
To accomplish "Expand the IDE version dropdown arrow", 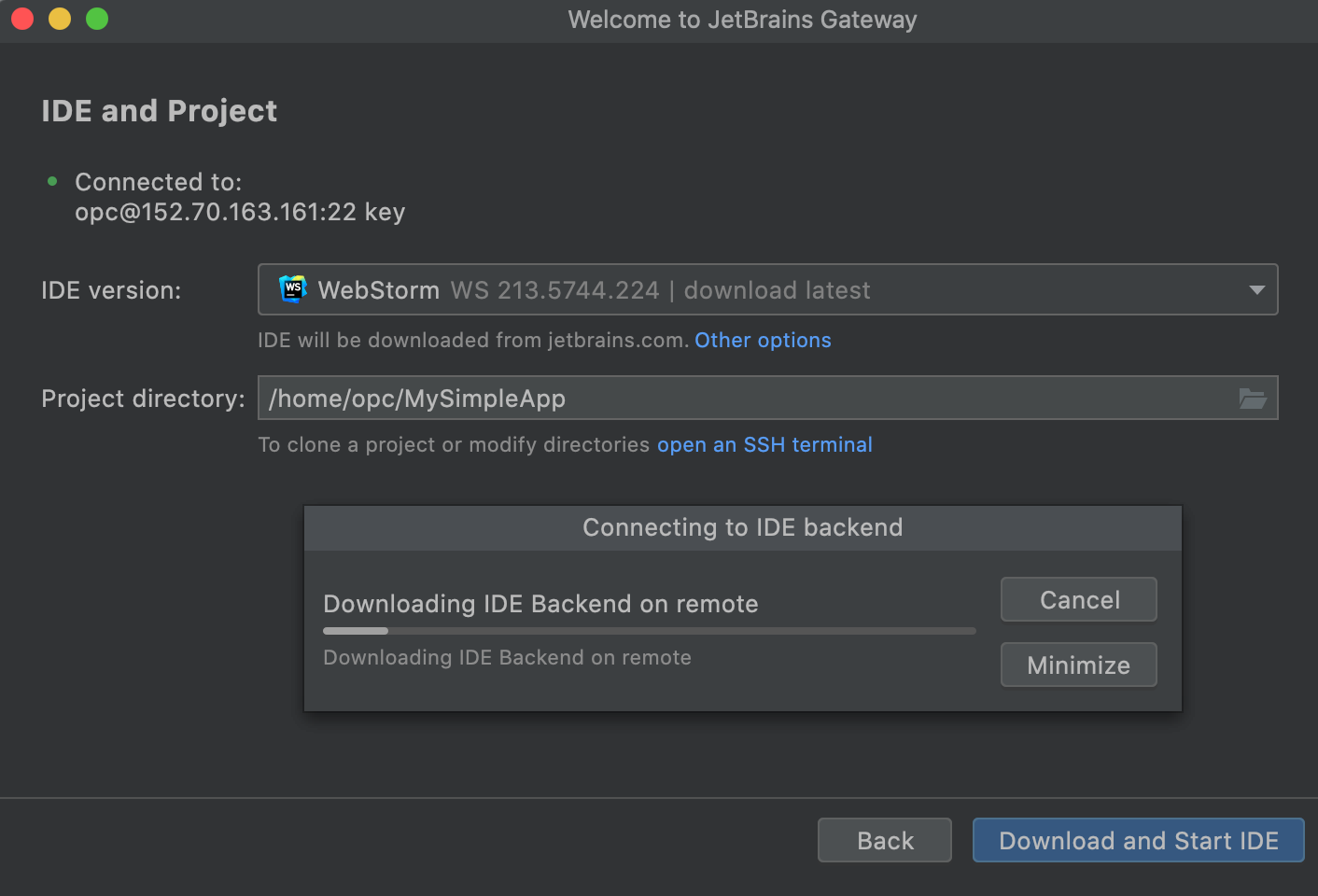I will pos(1257,290).
